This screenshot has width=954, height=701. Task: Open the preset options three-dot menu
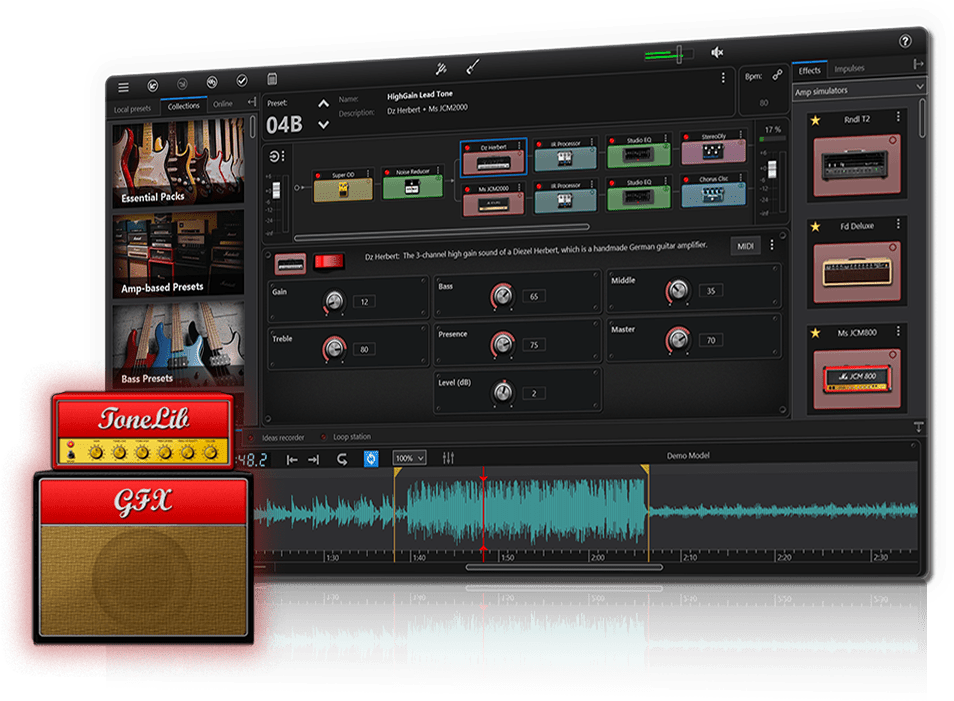pos(723,78)
